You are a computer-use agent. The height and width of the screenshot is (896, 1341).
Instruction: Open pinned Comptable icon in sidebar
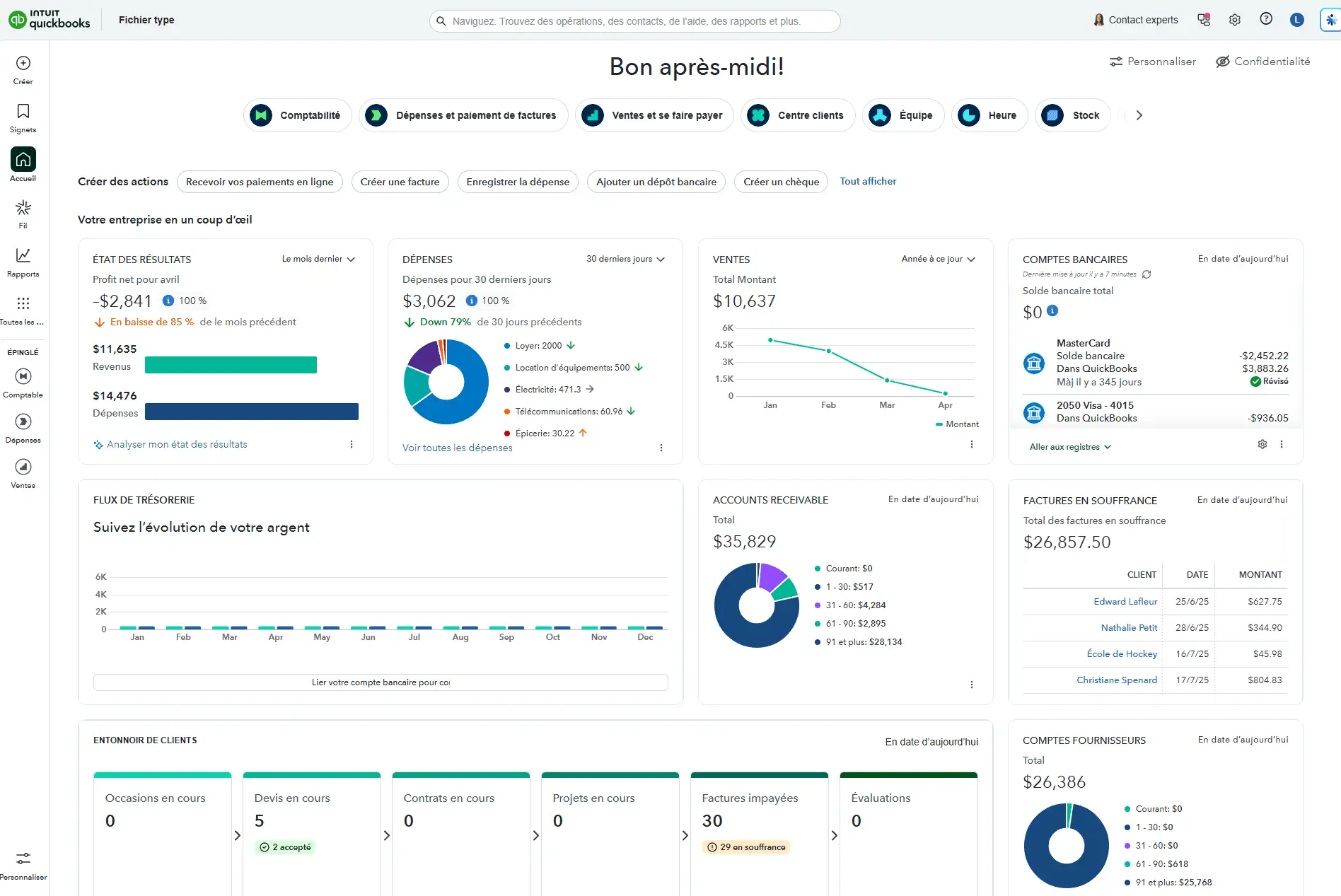tap(23, 376)
